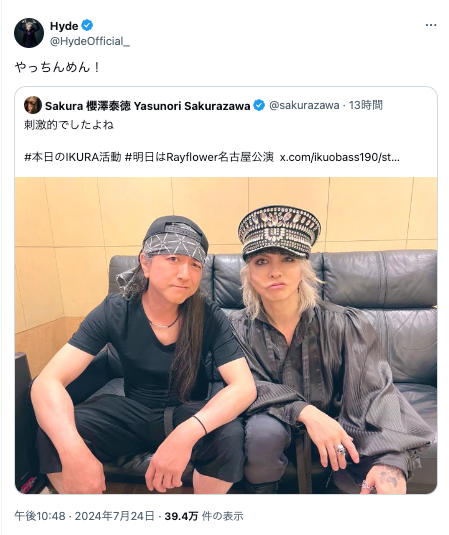View the 39.4万 view count
The image size is (449, 535).
(x=181, y=516)
